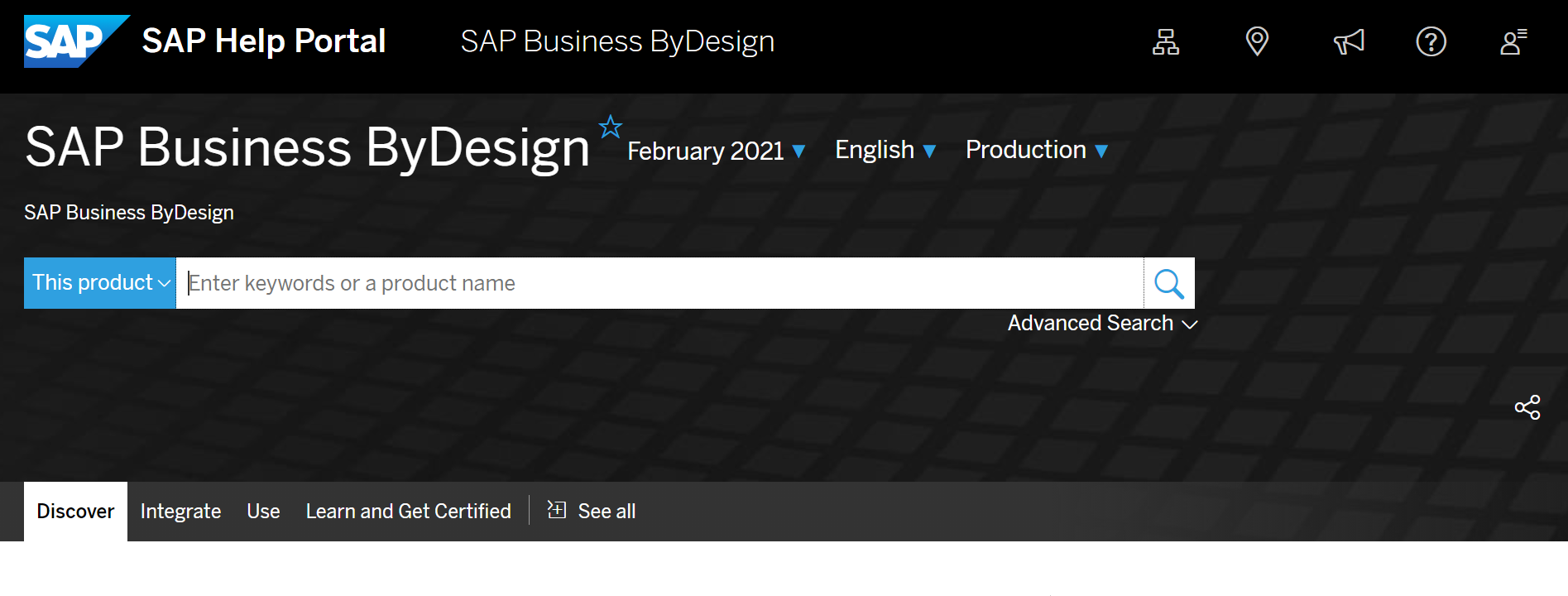
Task: Open the user profile icon
Action: [x=1513, y=41]
